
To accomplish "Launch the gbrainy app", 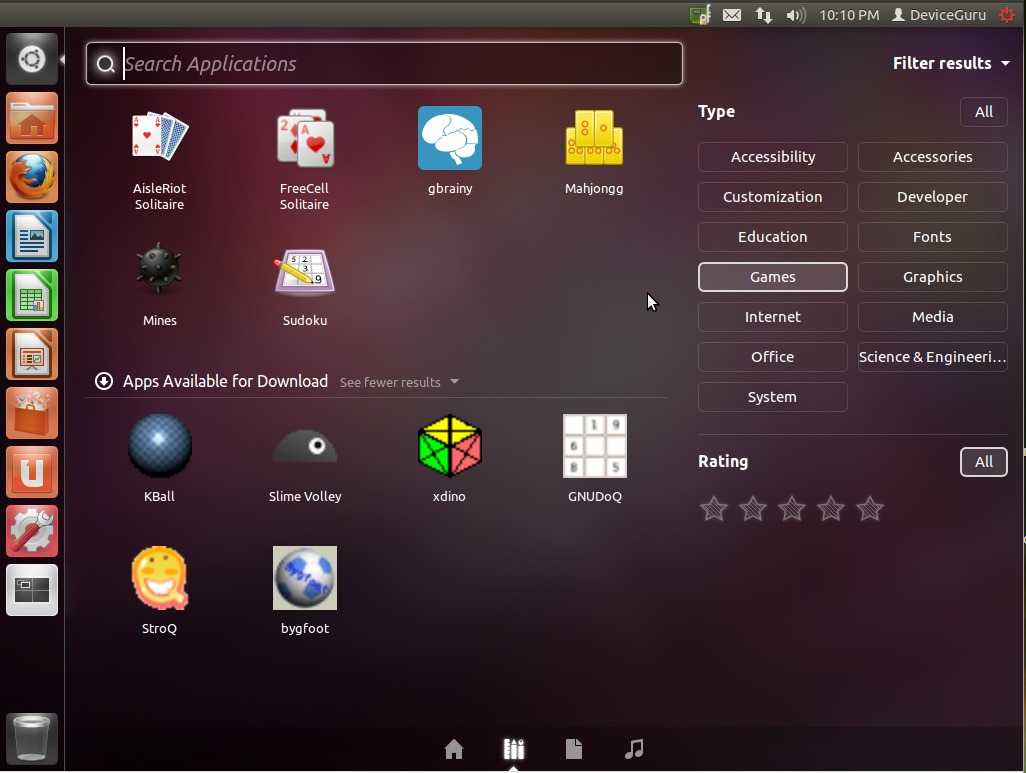I will [450, 151].
